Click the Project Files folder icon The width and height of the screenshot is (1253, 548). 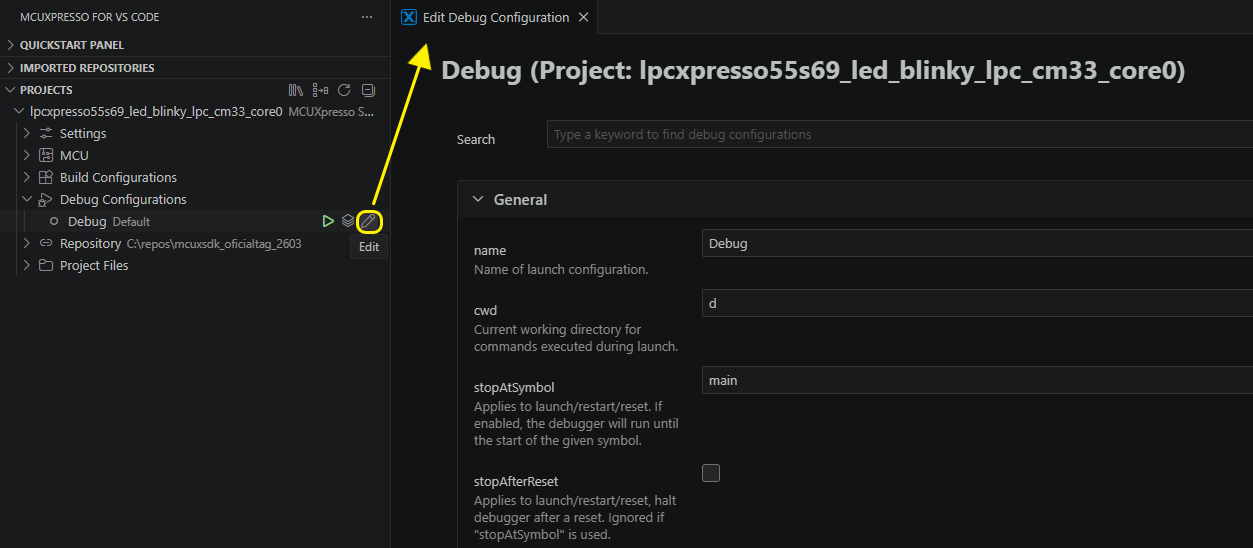[46, 265]
